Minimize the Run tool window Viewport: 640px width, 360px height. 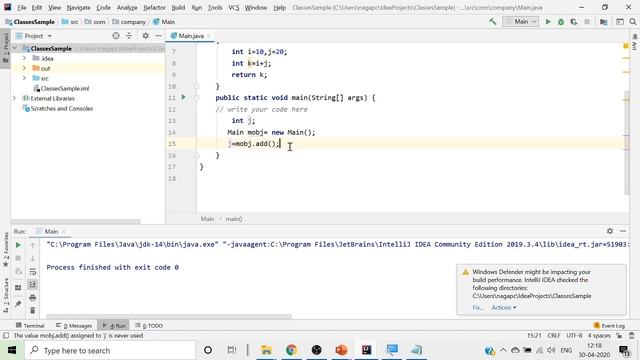point(623,231)
